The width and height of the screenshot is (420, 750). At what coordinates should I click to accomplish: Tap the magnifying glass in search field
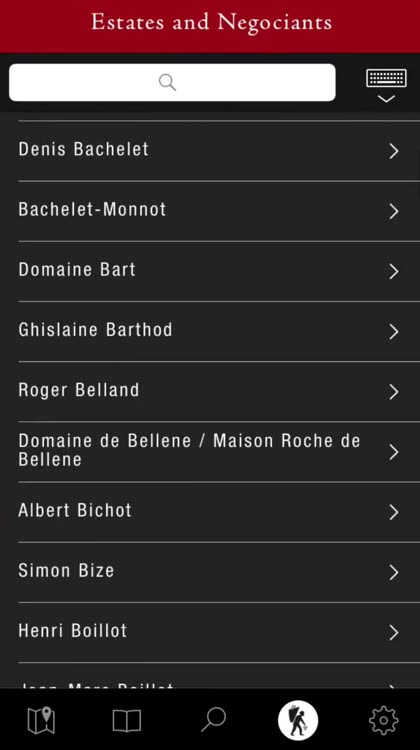click(167, 82)
